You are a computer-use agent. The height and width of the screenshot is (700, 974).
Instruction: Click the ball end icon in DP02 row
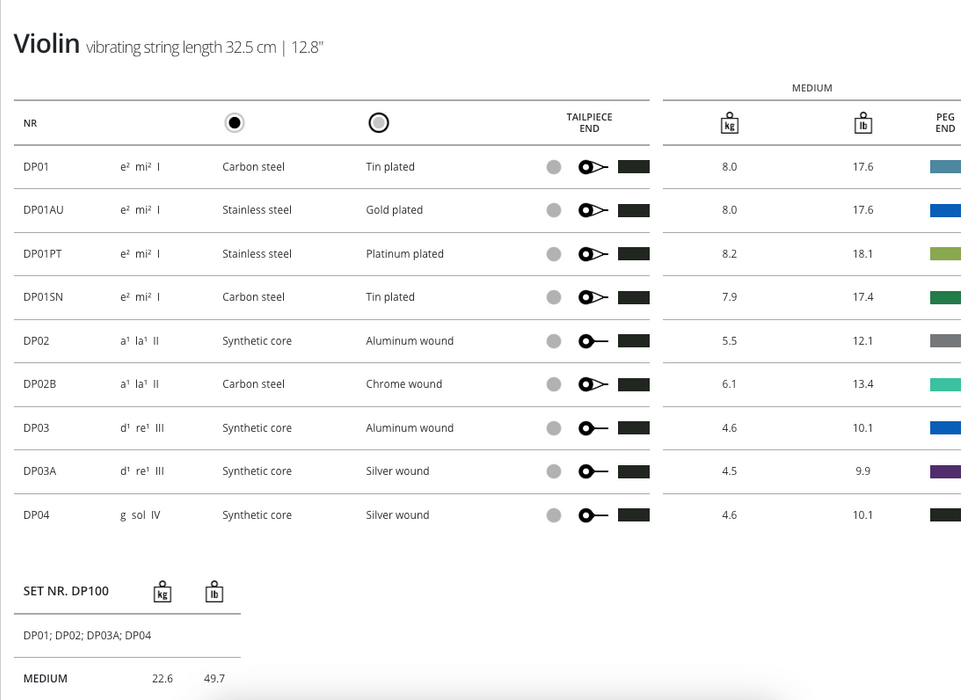pyautogui.click(x=593, y=341)
